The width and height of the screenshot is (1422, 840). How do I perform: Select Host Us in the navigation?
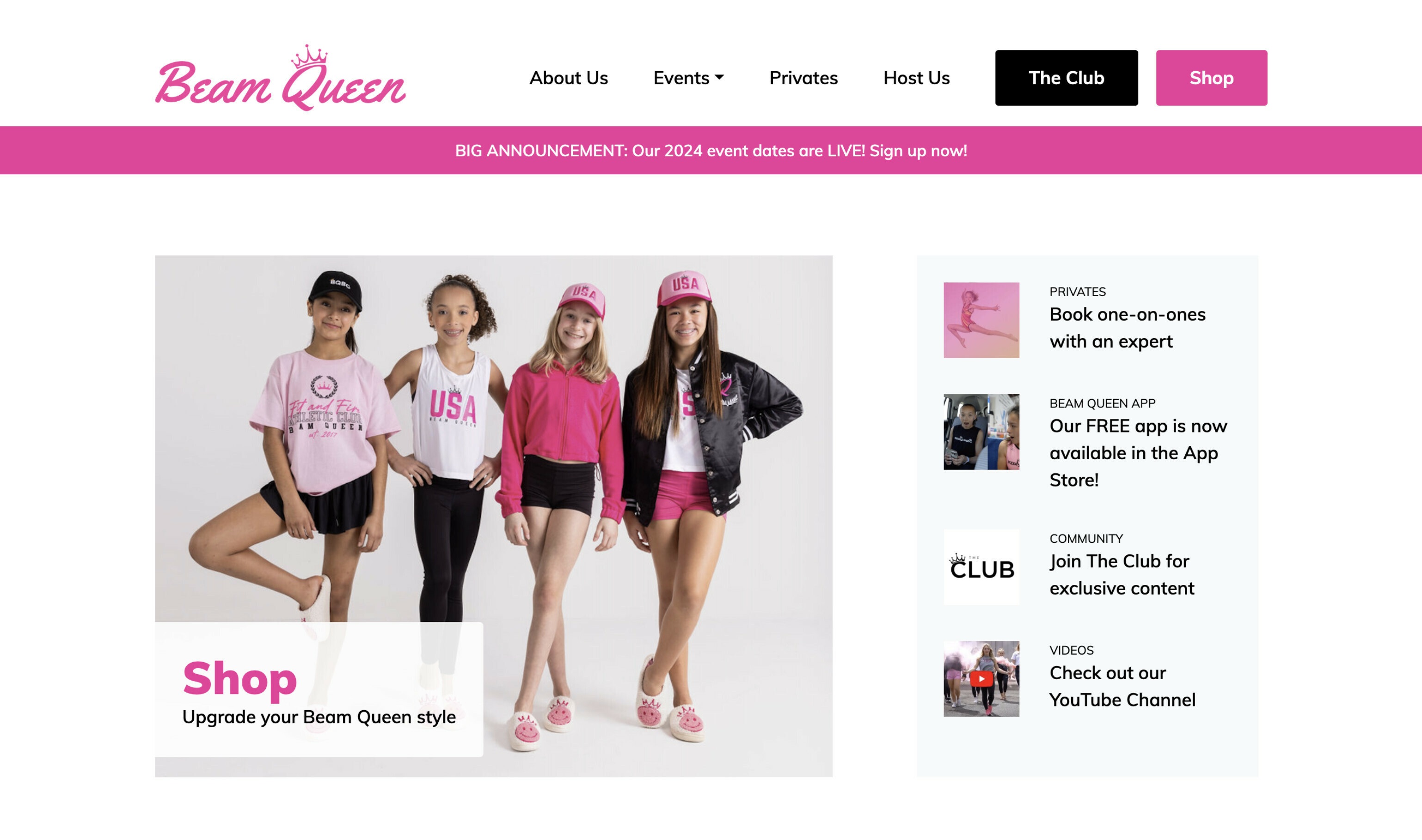point(916,78)
